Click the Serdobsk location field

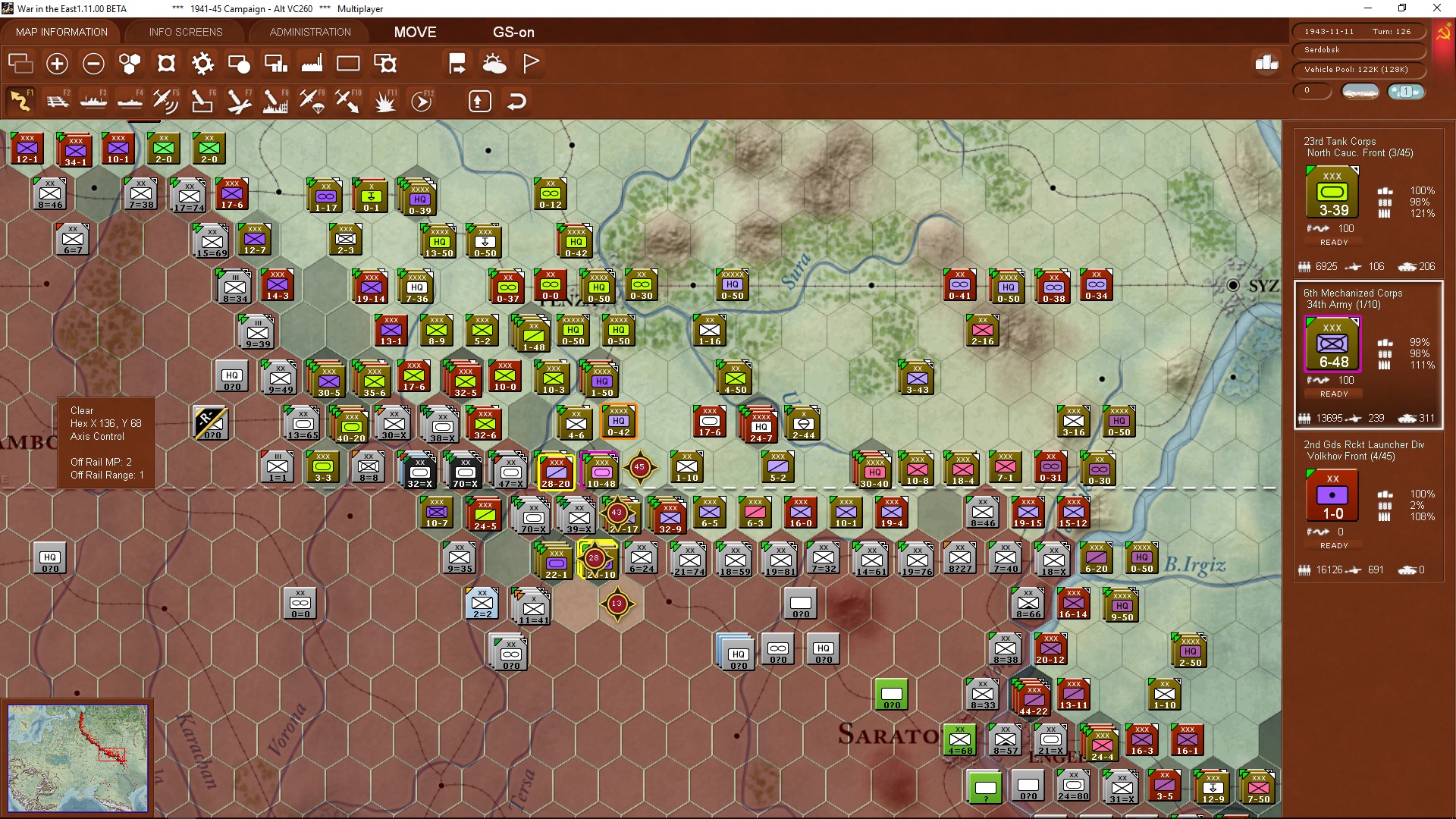coord(1358,50)
